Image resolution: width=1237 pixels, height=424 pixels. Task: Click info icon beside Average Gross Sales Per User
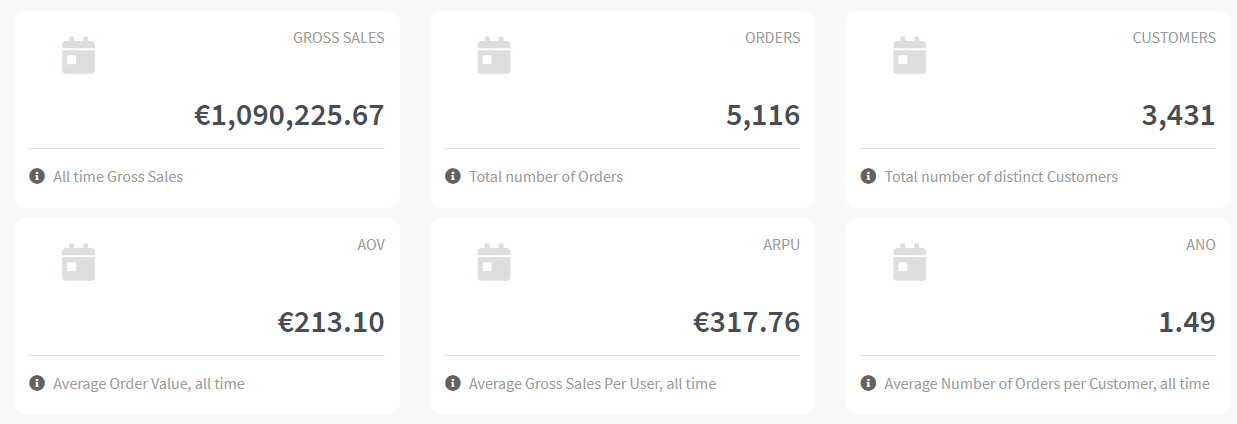453,383
